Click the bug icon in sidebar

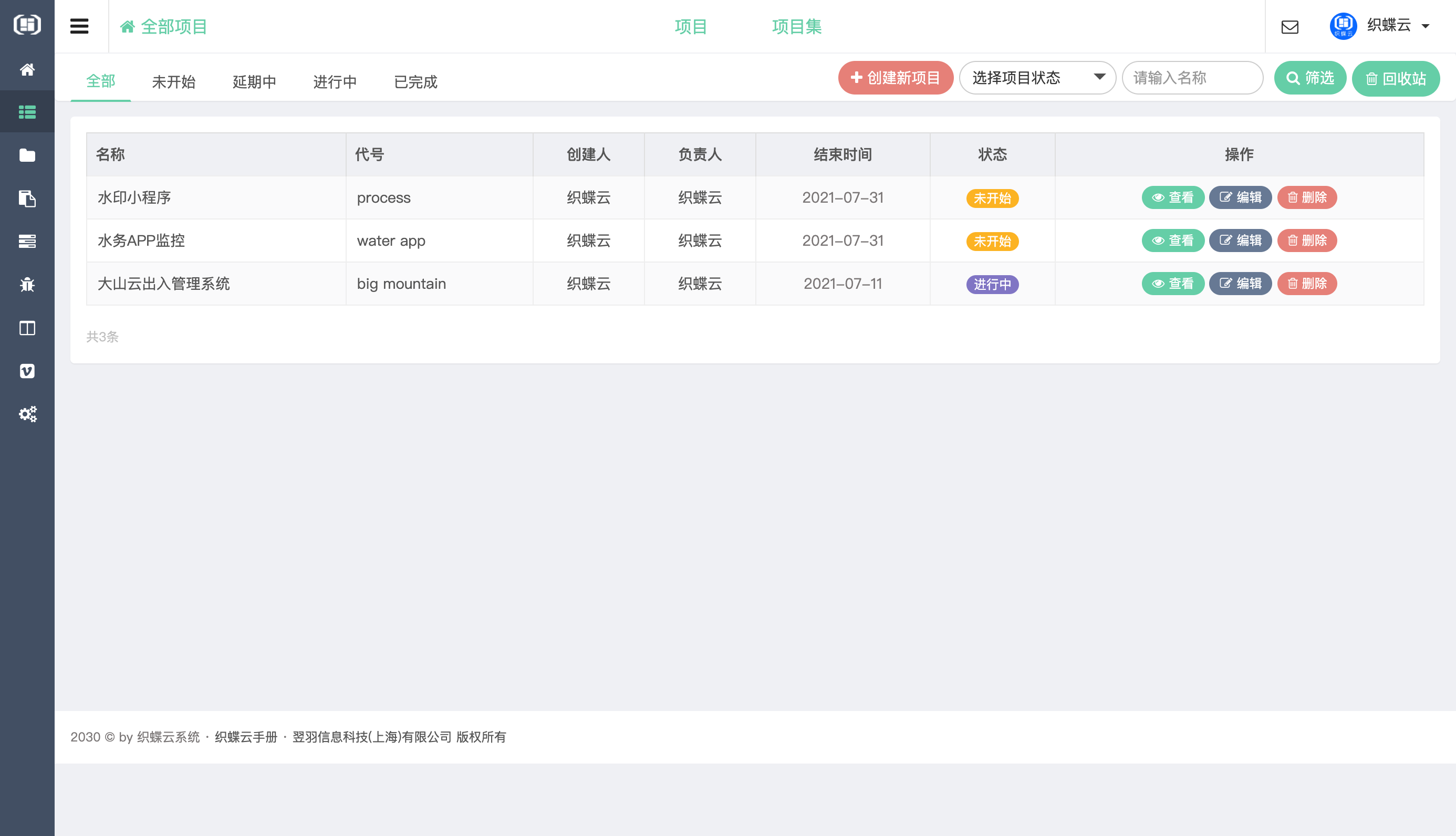27,284
